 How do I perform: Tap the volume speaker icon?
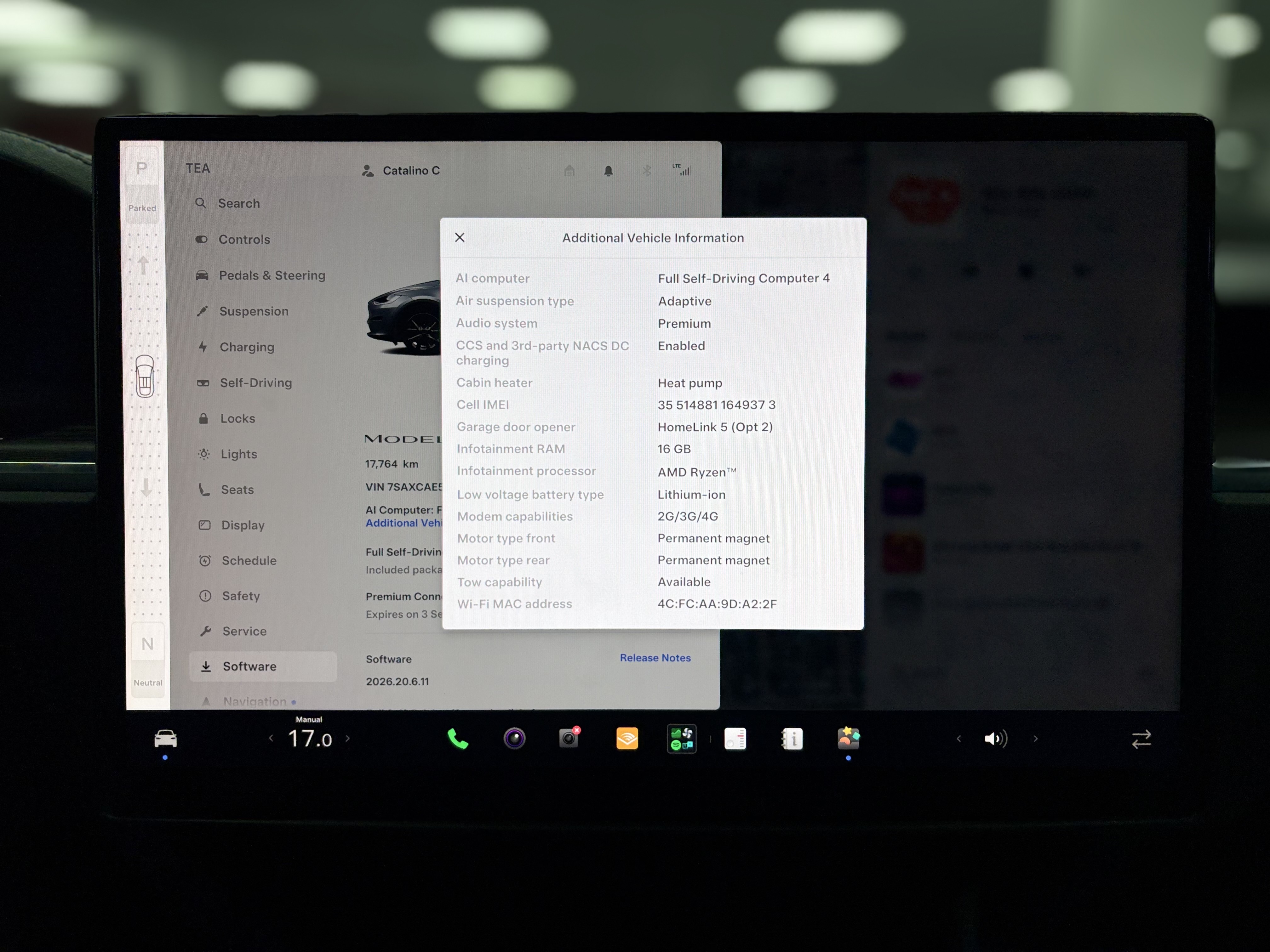point(996,739)
